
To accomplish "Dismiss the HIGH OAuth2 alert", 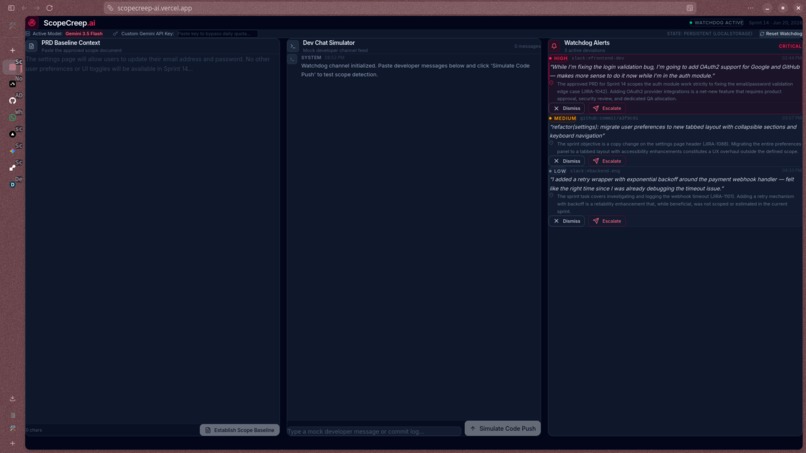I will (x=566, y=108).
